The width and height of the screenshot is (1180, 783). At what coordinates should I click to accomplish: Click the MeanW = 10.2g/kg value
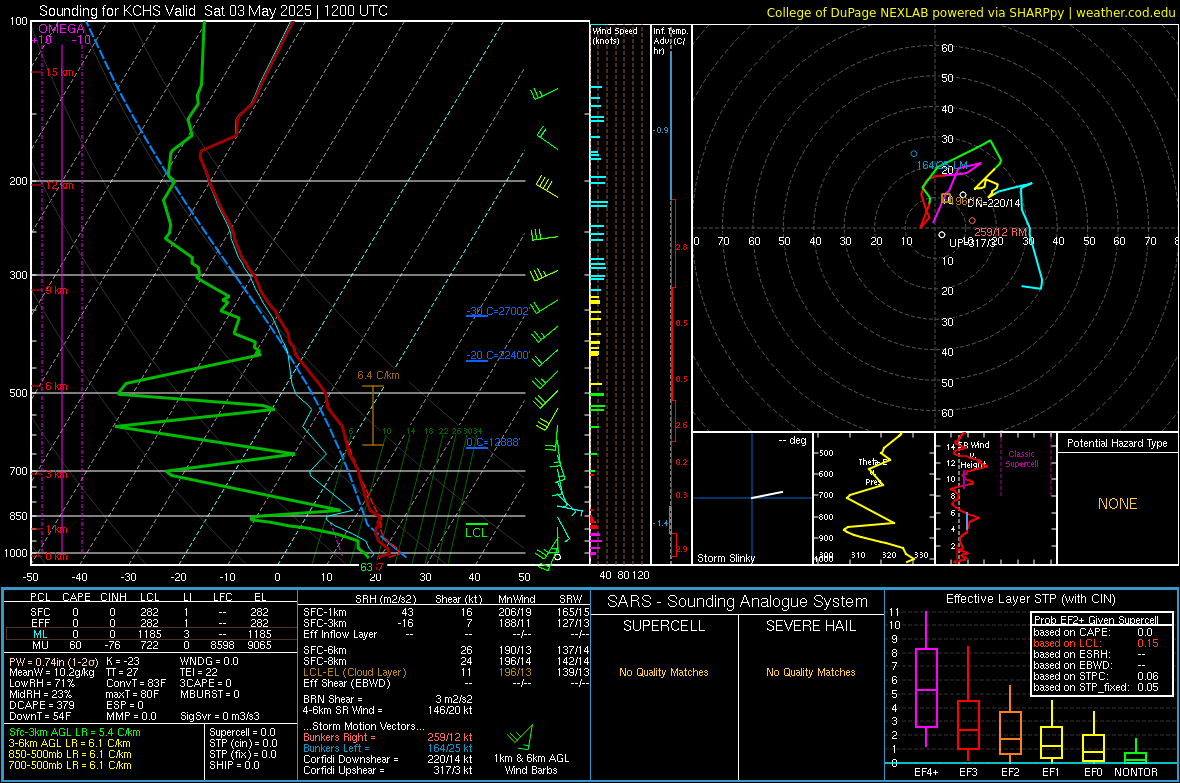coord(52,672)
